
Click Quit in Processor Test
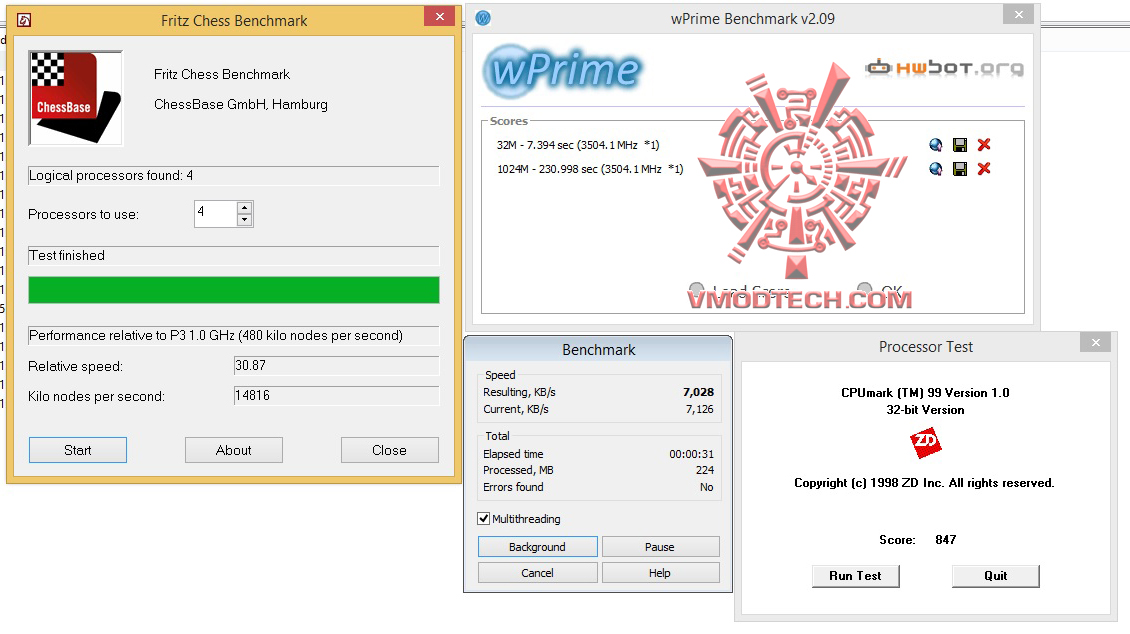pos(995,576)
